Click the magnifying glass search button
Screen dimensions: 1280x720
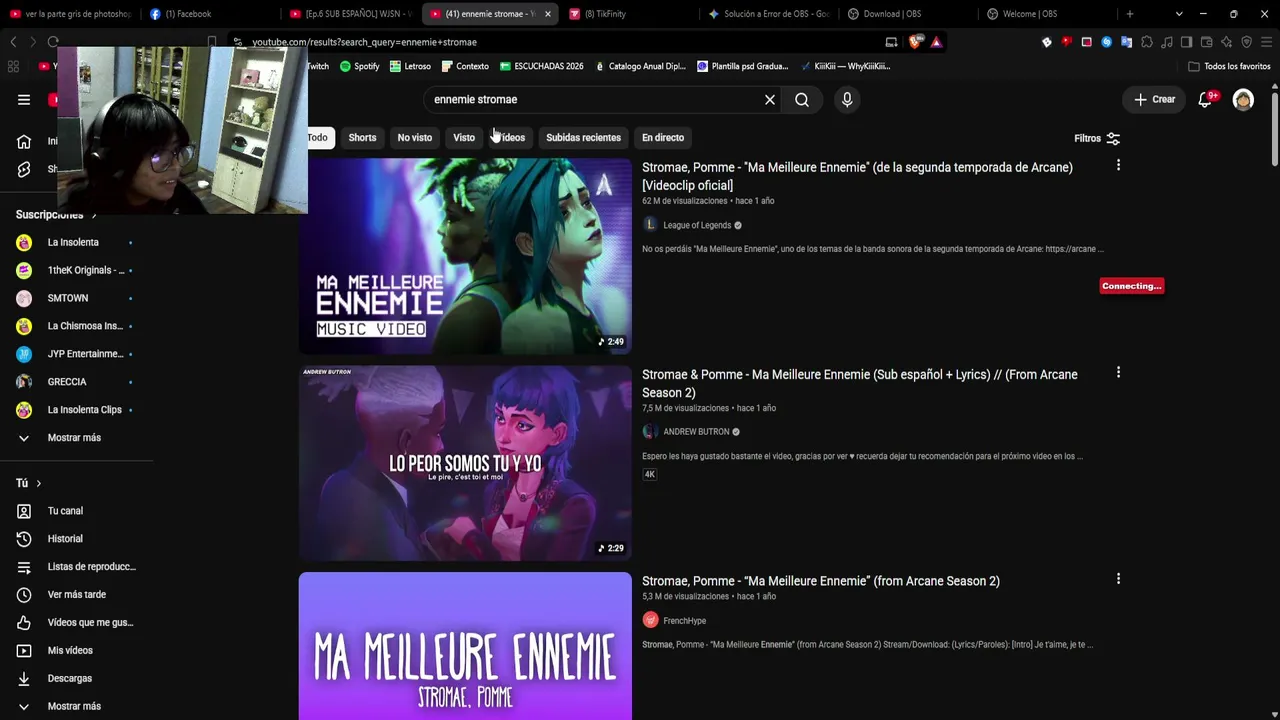(802, 100)
